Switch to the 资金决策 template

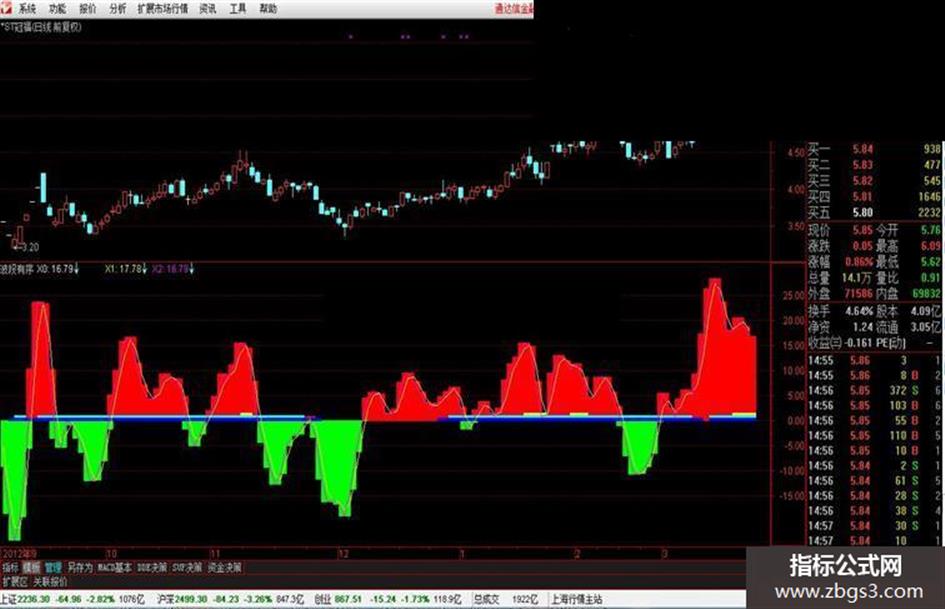click(x=225, y=567)
